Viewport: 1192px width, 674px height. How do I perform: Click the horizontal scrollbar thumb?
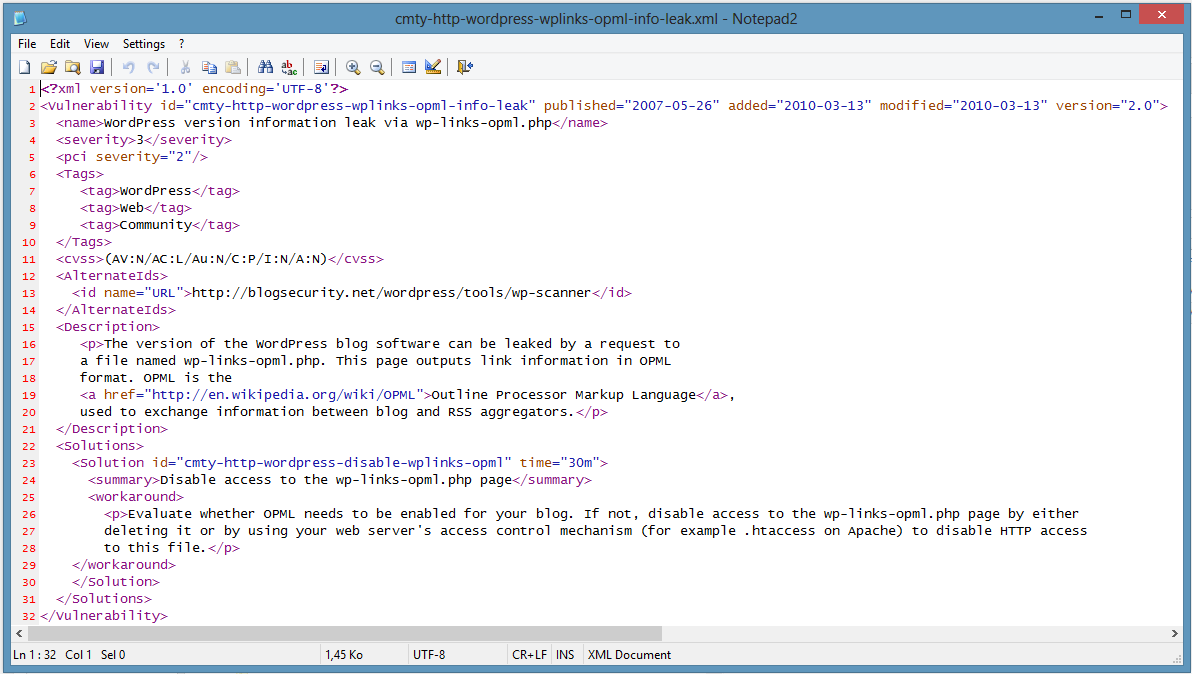pos(344,633)
